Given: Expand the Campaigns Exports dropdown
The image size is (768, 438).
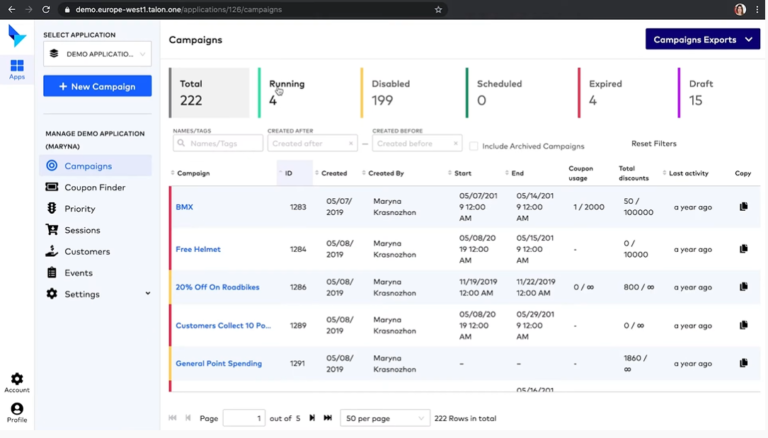Looking at the screenshot, I should click(x=702, y=40).
